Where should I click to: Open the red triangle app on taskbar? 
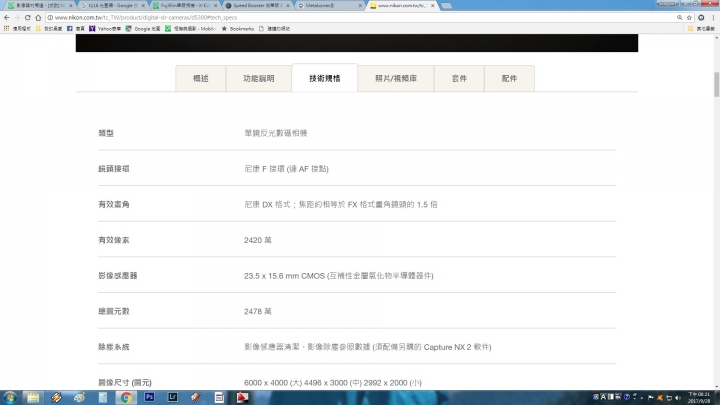tap(242, 397)
